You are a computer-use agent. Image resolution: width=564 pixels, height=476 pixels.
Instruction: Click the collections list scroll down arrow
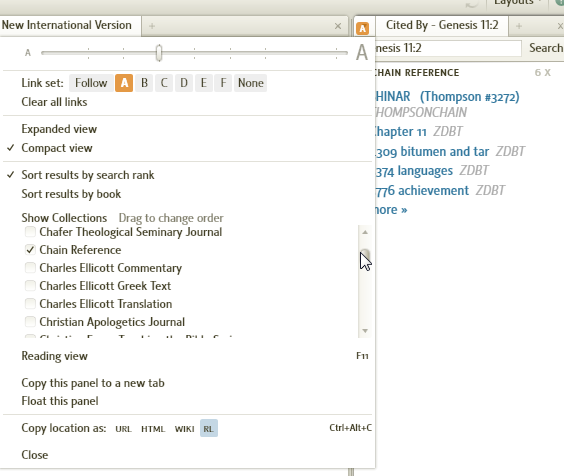pyautogui.click(x=365, y=331)
